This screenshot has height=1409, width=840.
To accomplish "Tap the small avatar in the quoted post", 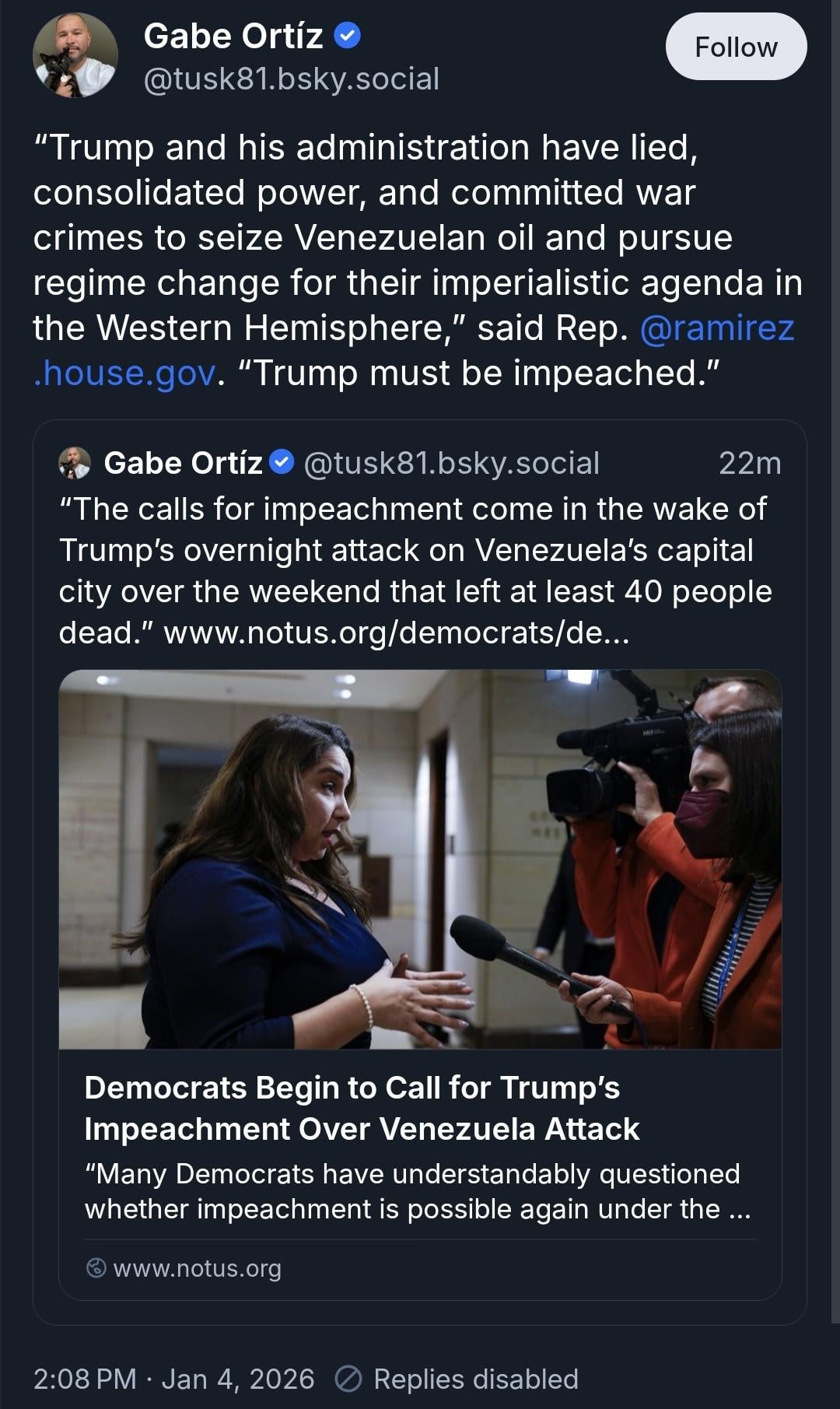I will pos(75,463).
